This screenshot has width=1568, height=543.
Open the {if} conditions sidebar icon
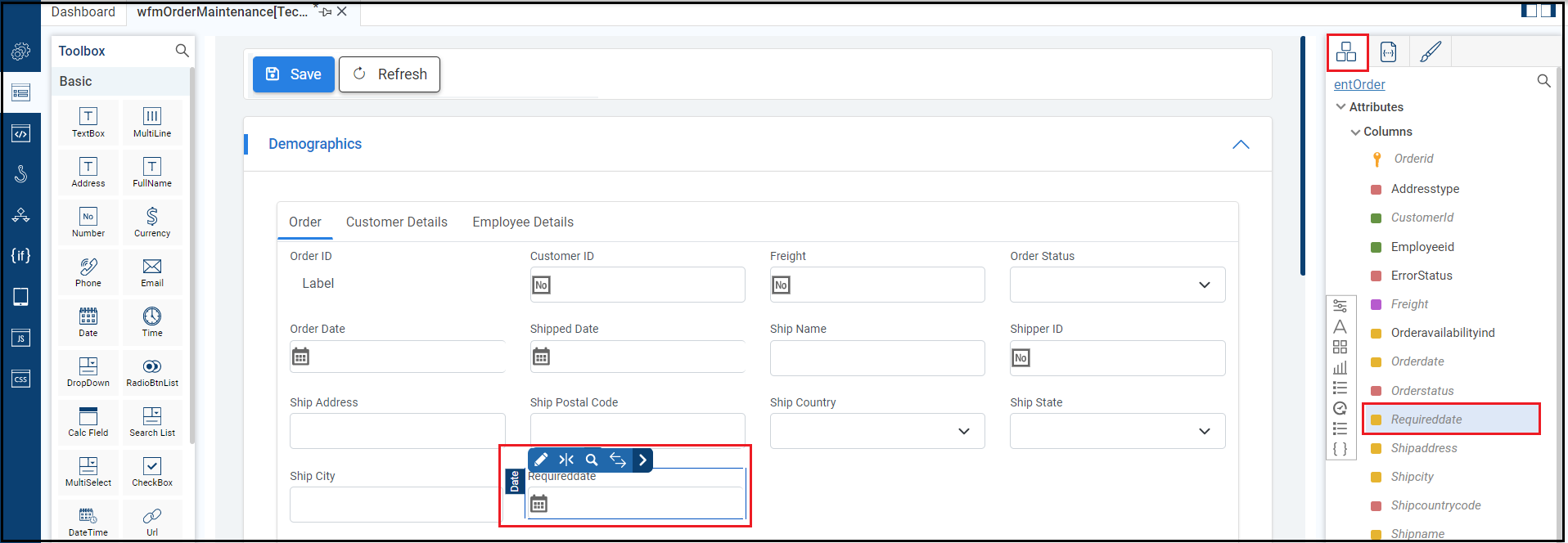tap(20, 255)
